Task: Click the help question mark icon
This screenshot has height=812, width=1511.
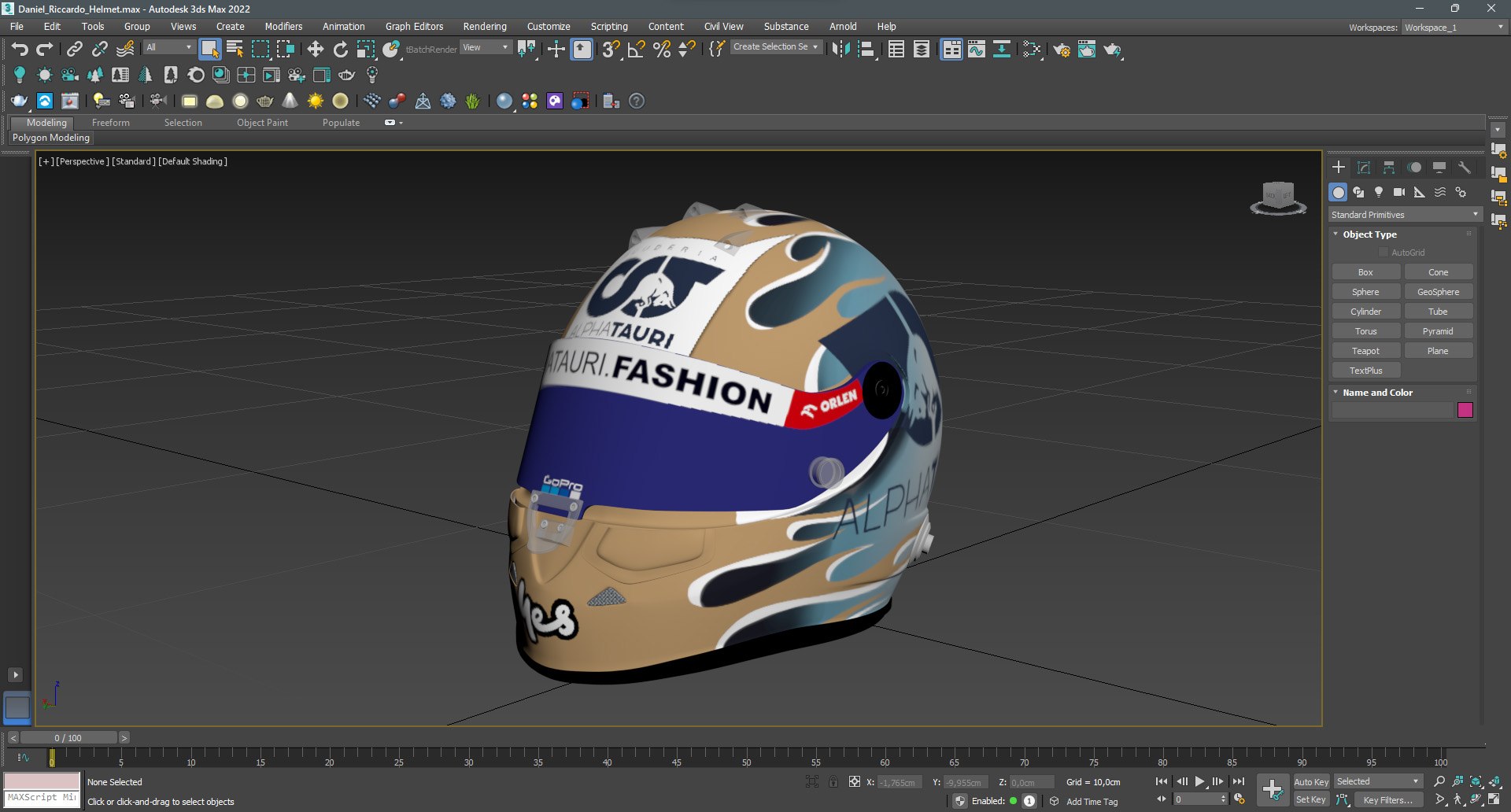Action: (x=637, y=101)
